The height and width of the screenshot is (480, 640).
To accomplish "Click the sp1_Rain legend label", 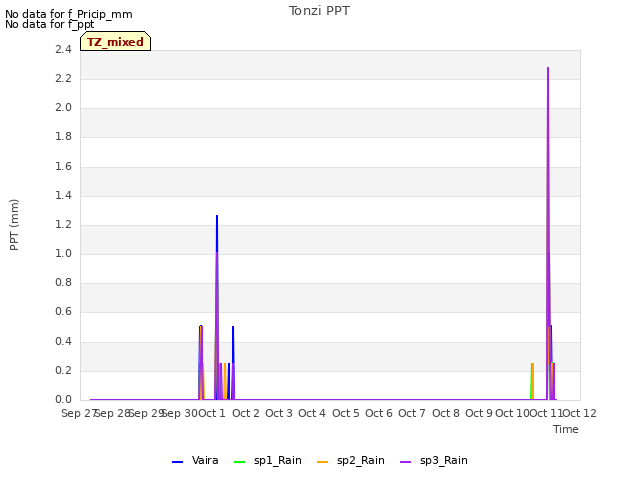I will 278,461.
